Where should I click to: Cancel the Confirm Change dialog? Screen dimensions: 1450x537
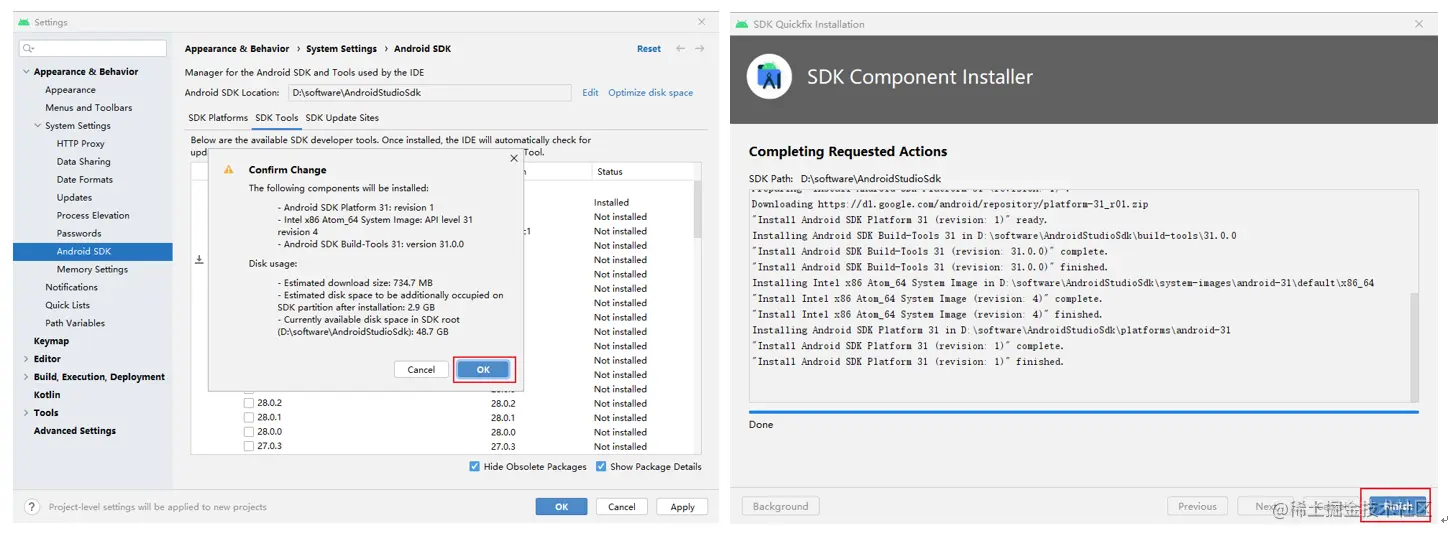(x=421, y=369)
